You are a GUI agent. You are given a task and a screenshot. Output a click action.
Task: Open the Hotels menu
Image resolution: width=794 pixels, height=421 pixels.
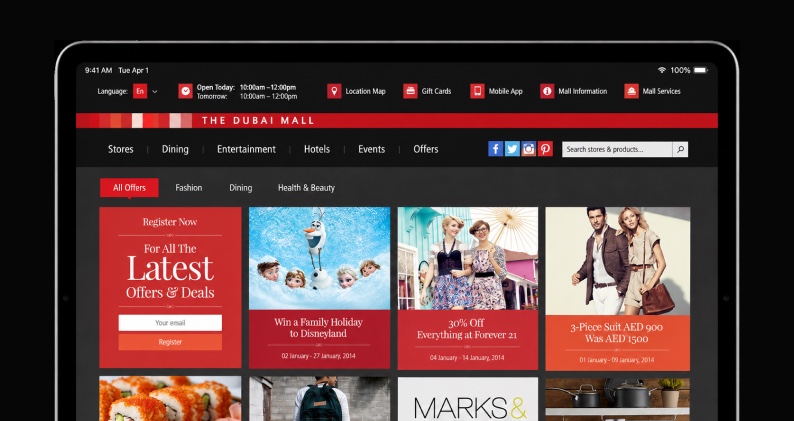tap(317, 149)
